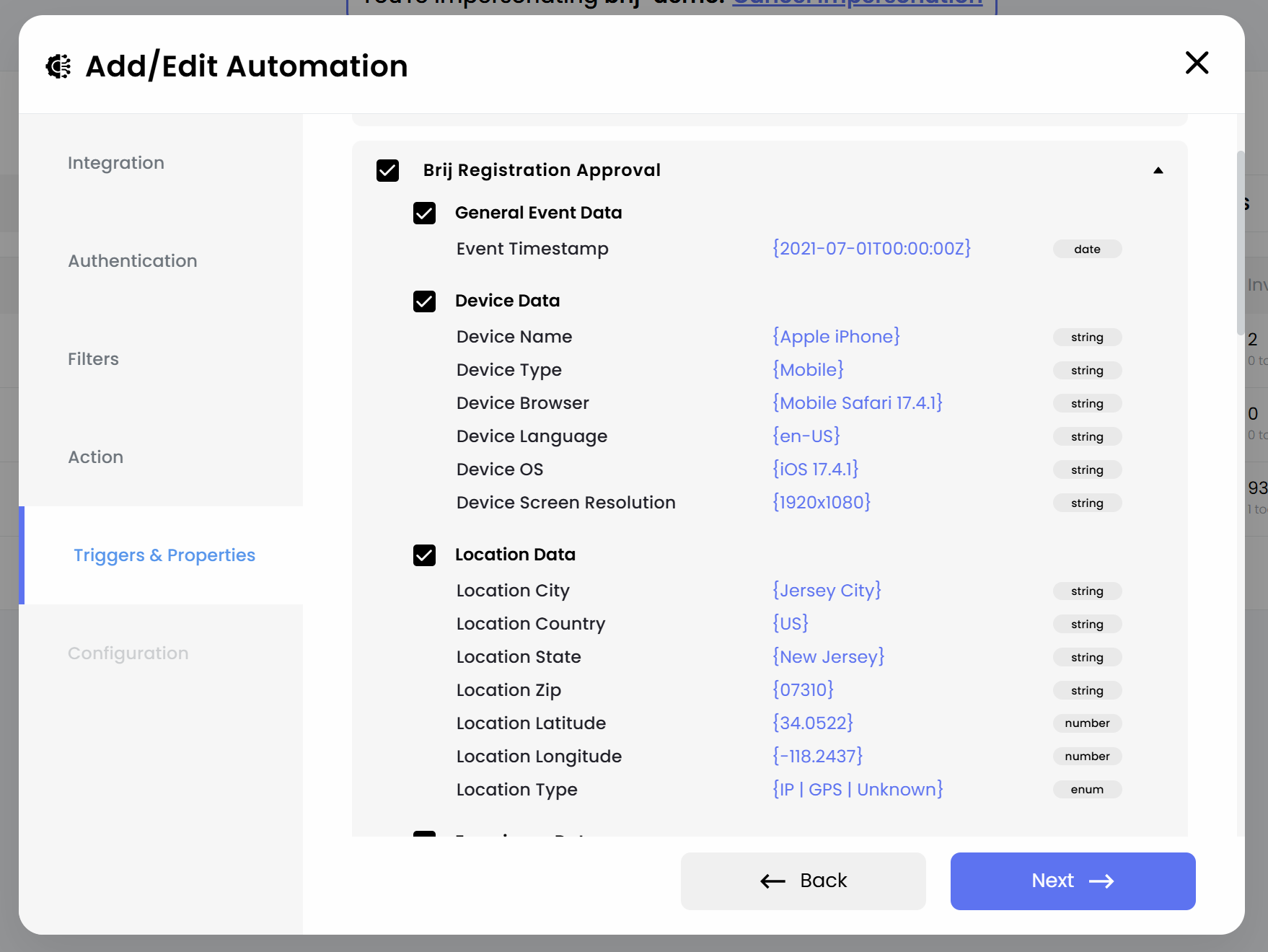The height and width of the screenshot is (952, 1268).
Task: Click the Location Latitude label
Action: tap(531, 723)
